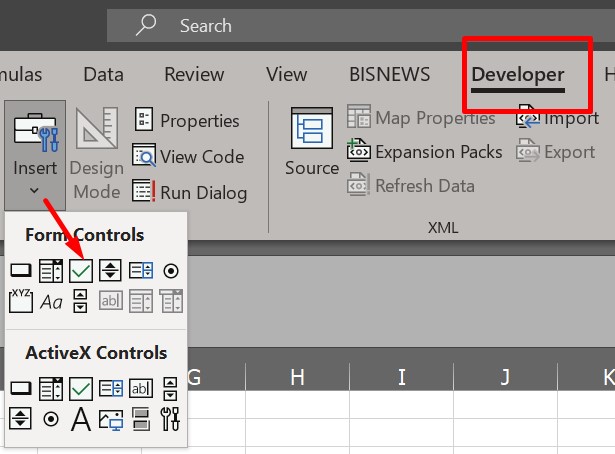Screen dimensions: 615x454
Task: Insert the ActiveX toggle button control
Action: (x=141, y=419)
